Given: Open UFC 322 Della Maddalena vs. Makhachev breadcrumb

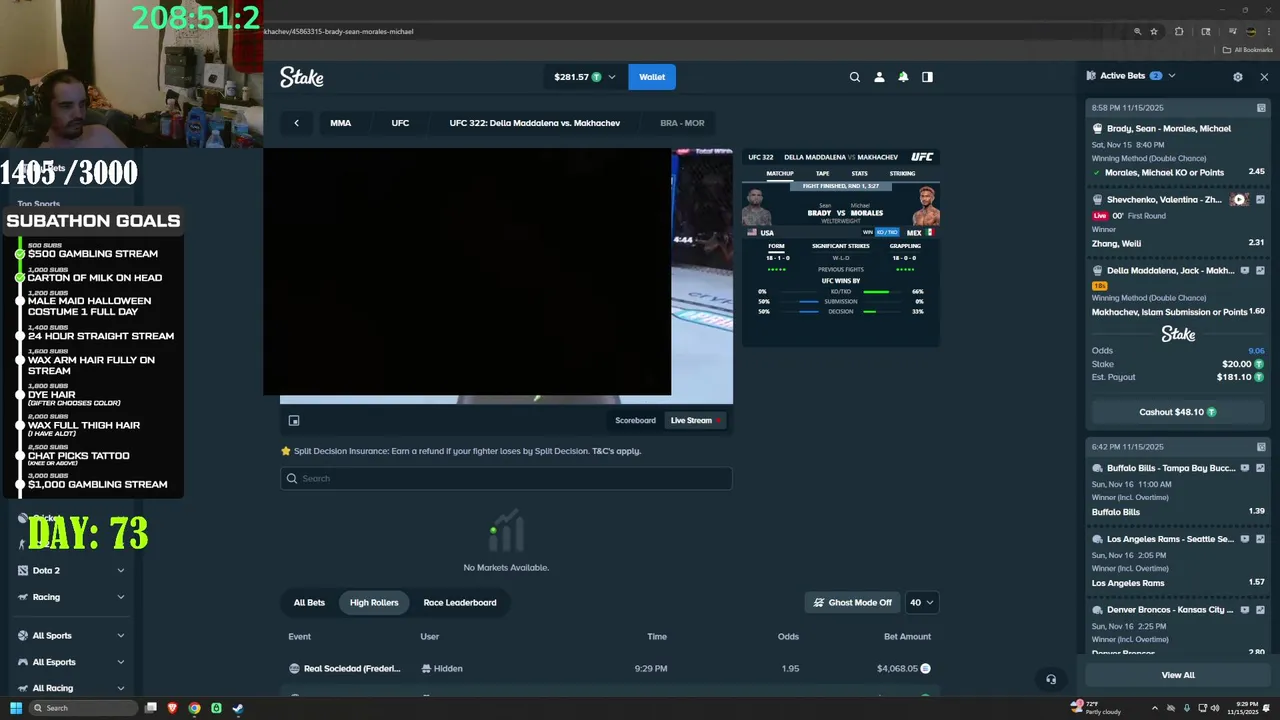Looking at the screenshot, I should pos(535,123).
